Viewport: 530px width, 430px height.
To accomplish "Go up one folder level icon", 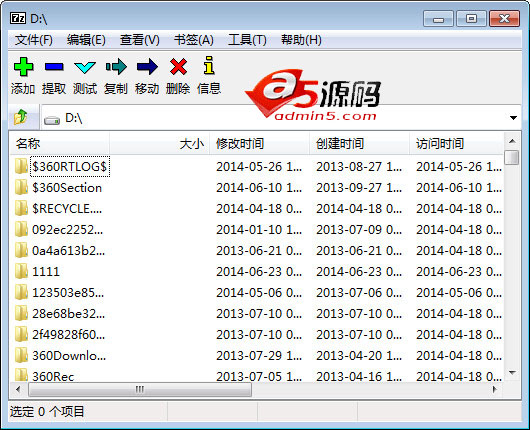I will click(x=21, y=117).
